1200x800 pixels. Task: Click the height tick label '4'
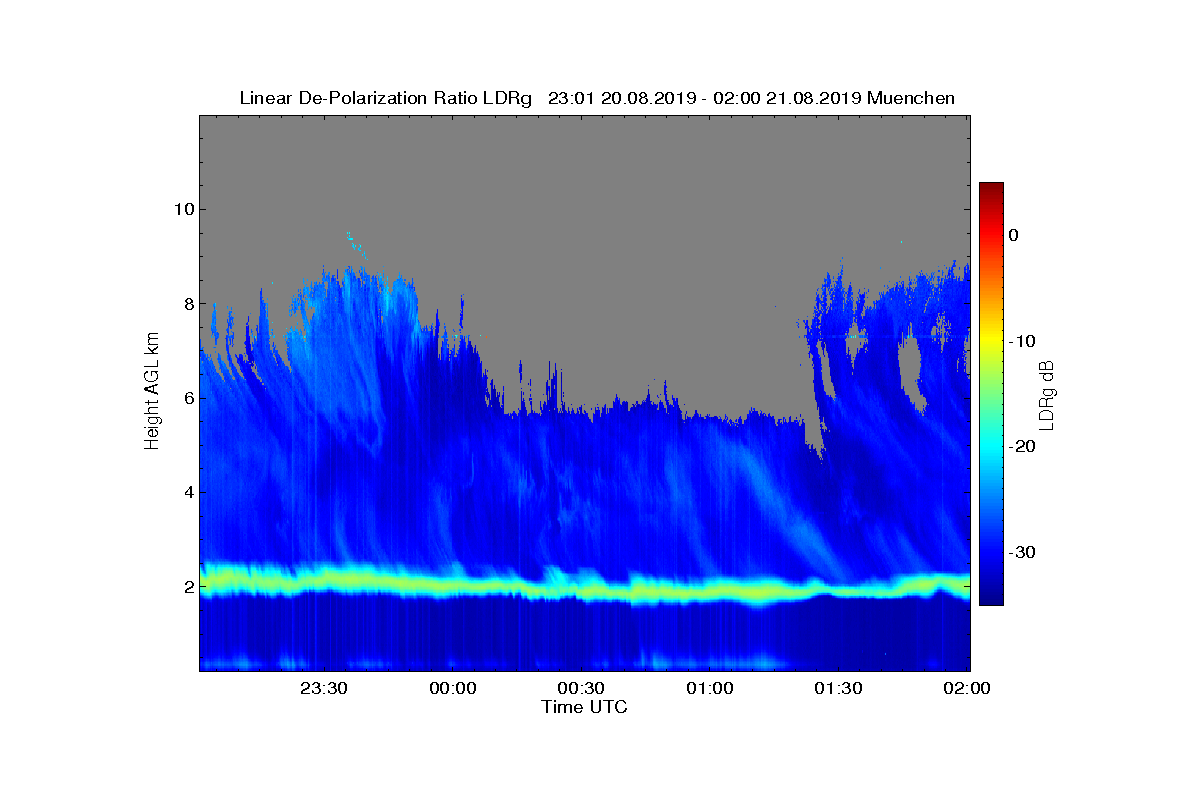click(x=188, y=492)
